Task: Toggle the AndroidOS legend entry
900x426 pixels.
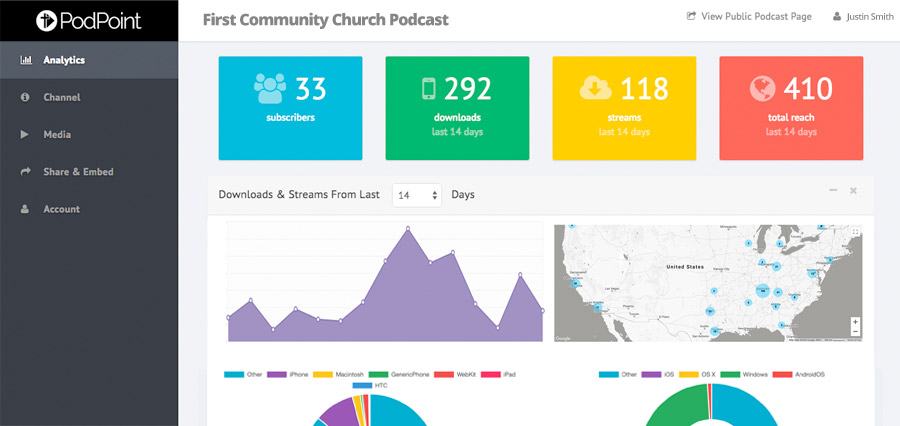Action: 799,374
